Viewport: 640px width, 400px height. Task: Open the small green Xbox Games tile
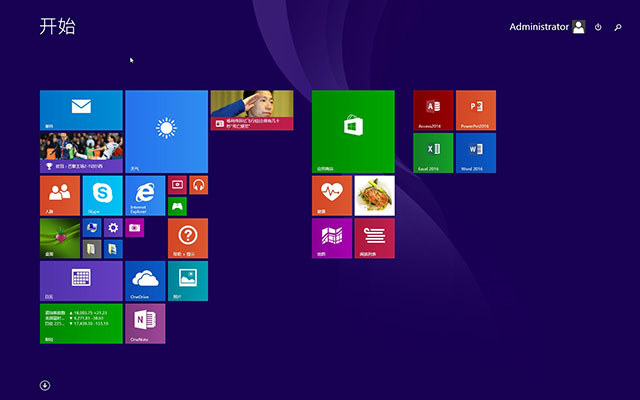pyautogui.click(x=177, y=206)
